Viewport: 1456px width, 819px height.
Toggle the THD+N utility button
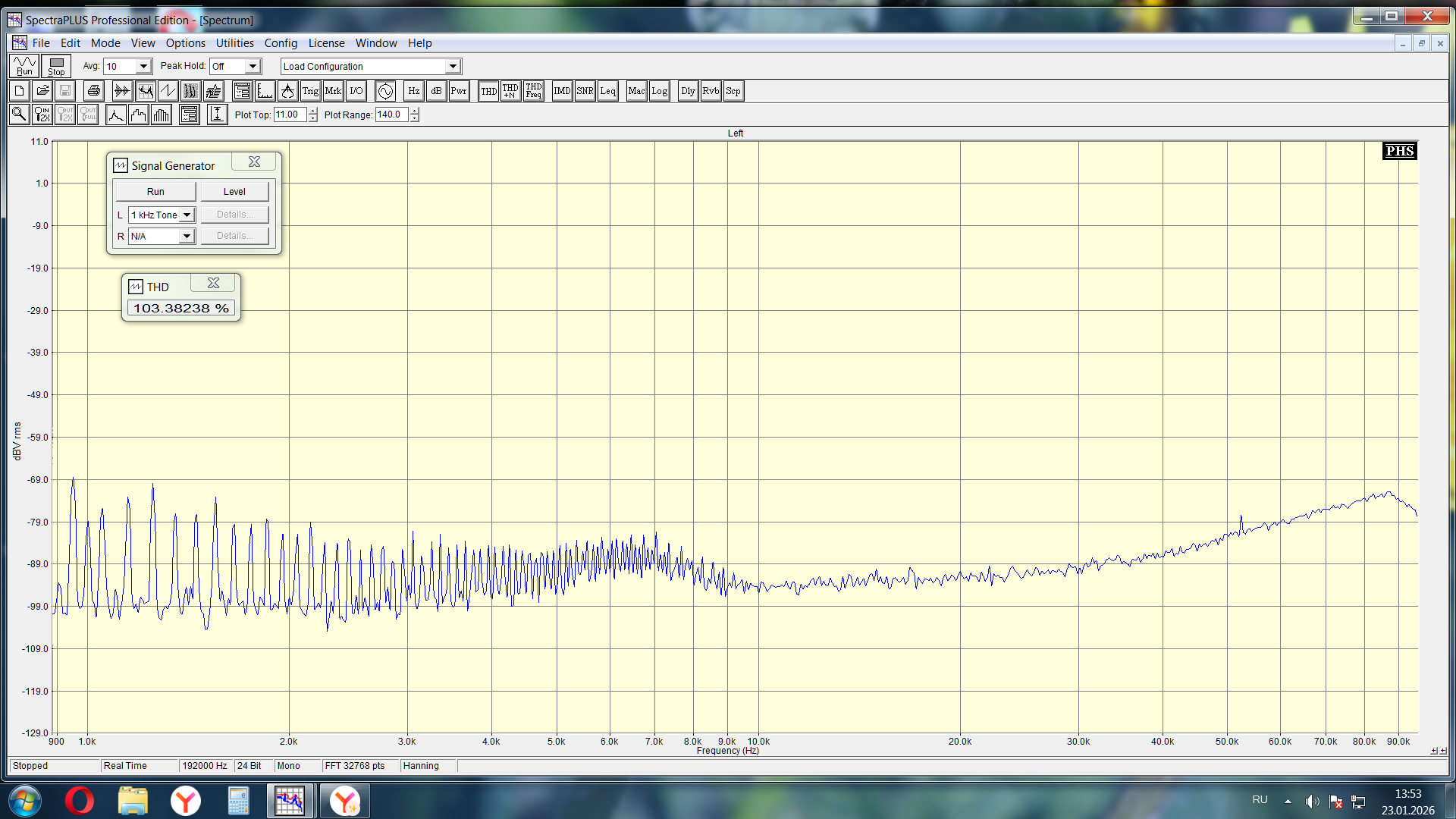pyautogui.click(x=510, y=91)
